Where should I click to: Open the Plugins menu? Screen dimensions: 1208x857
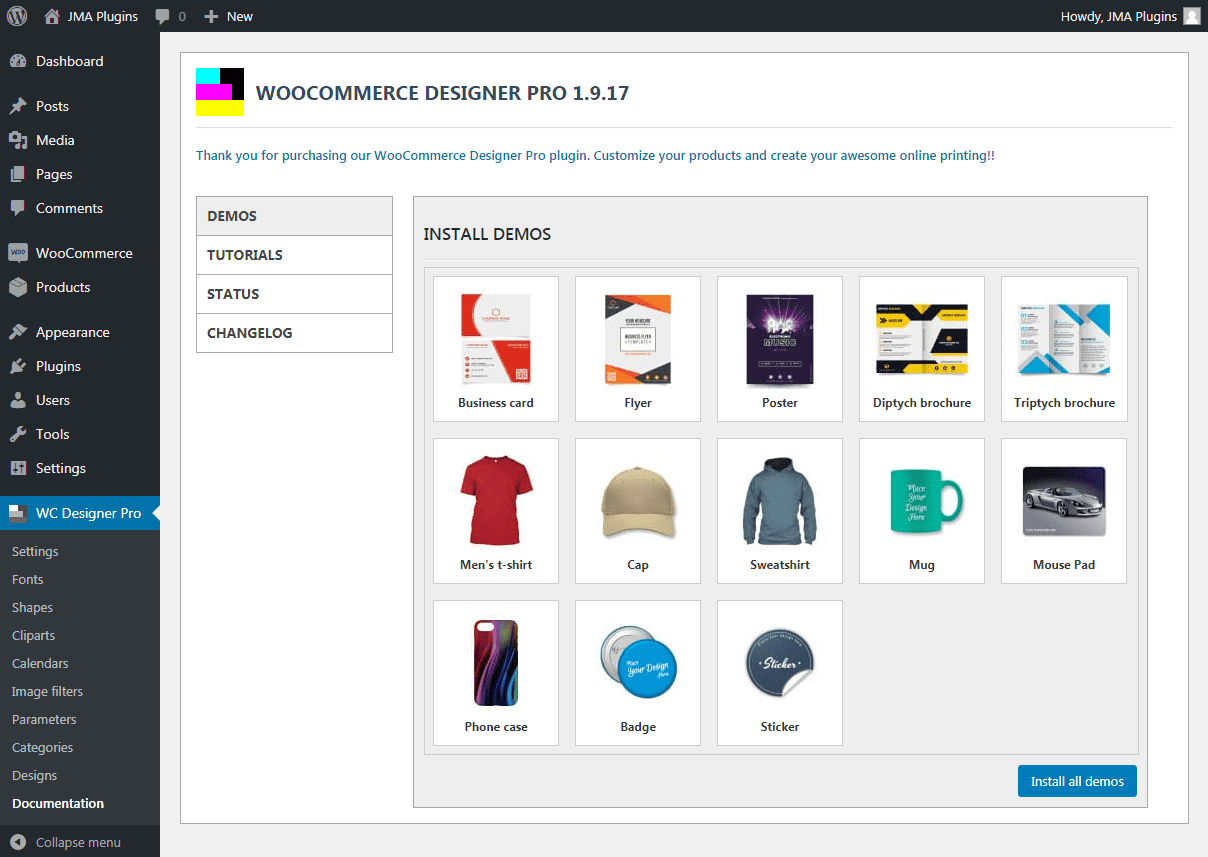80,366
